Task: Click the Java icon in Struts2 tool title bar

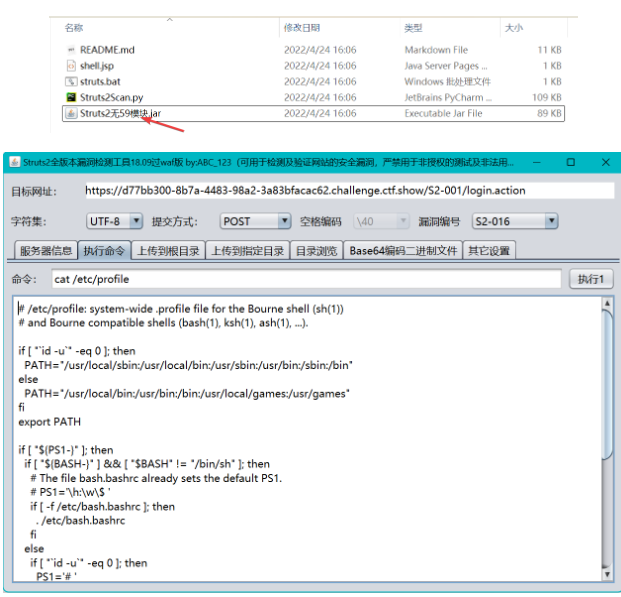Action: click(15, 162)
